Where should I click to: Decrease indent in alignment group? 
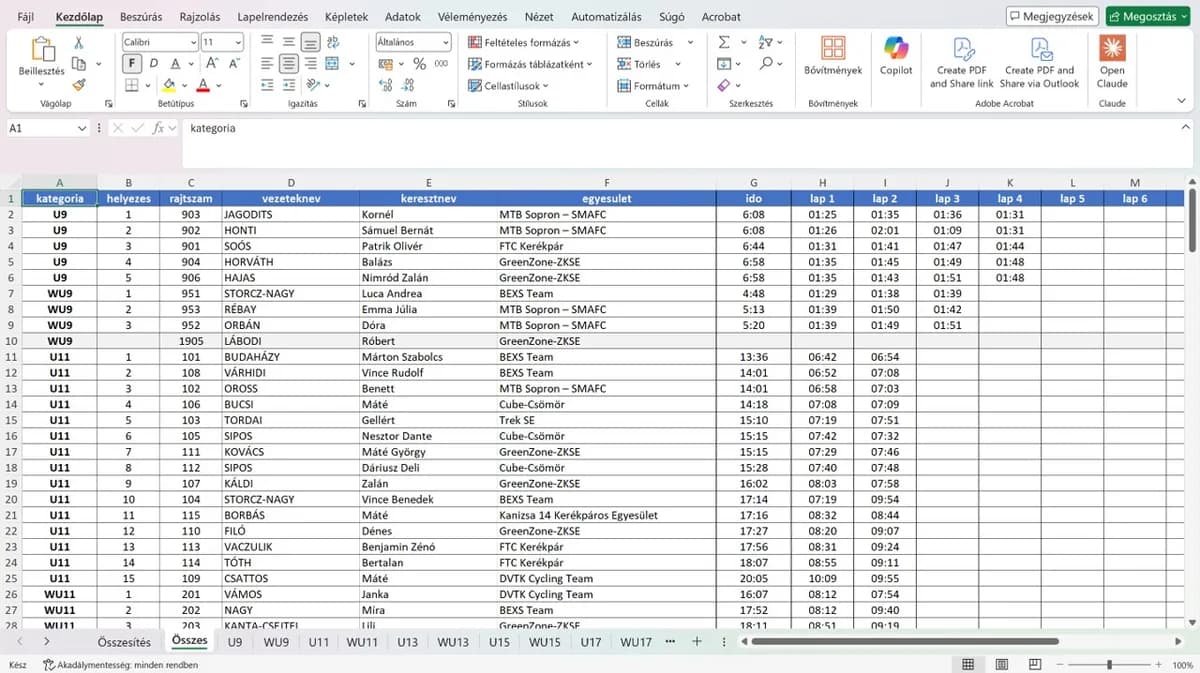click(267, 86)
